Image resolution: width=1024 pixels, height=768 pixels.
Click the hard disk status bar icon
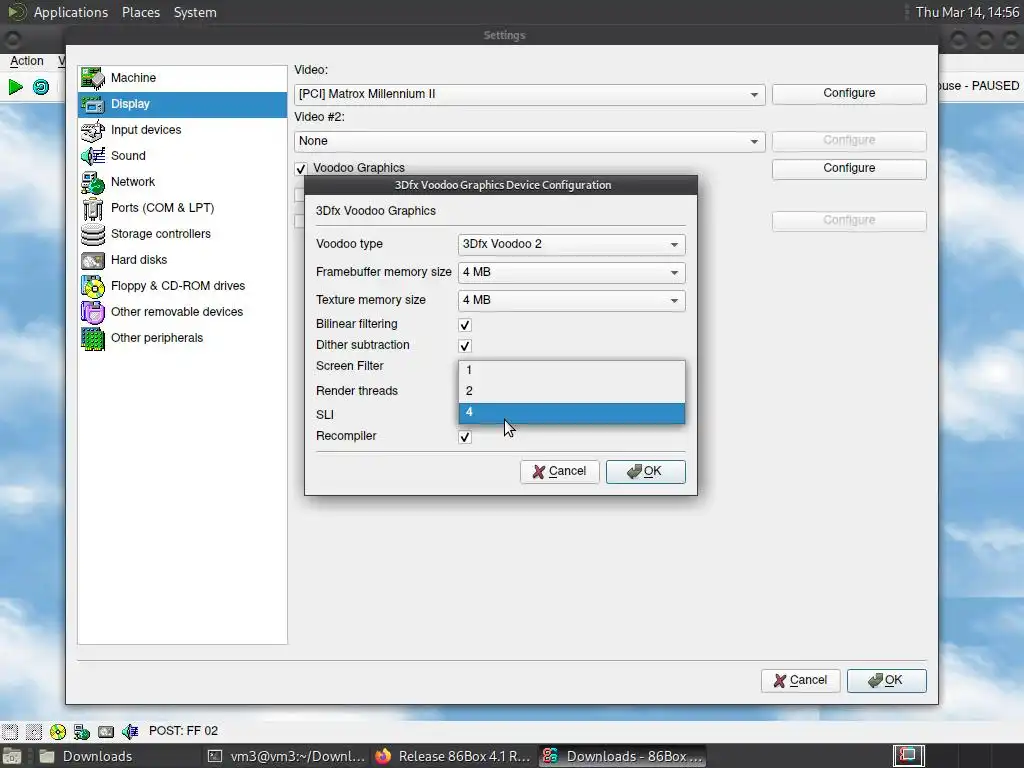[x=106, y=731]
